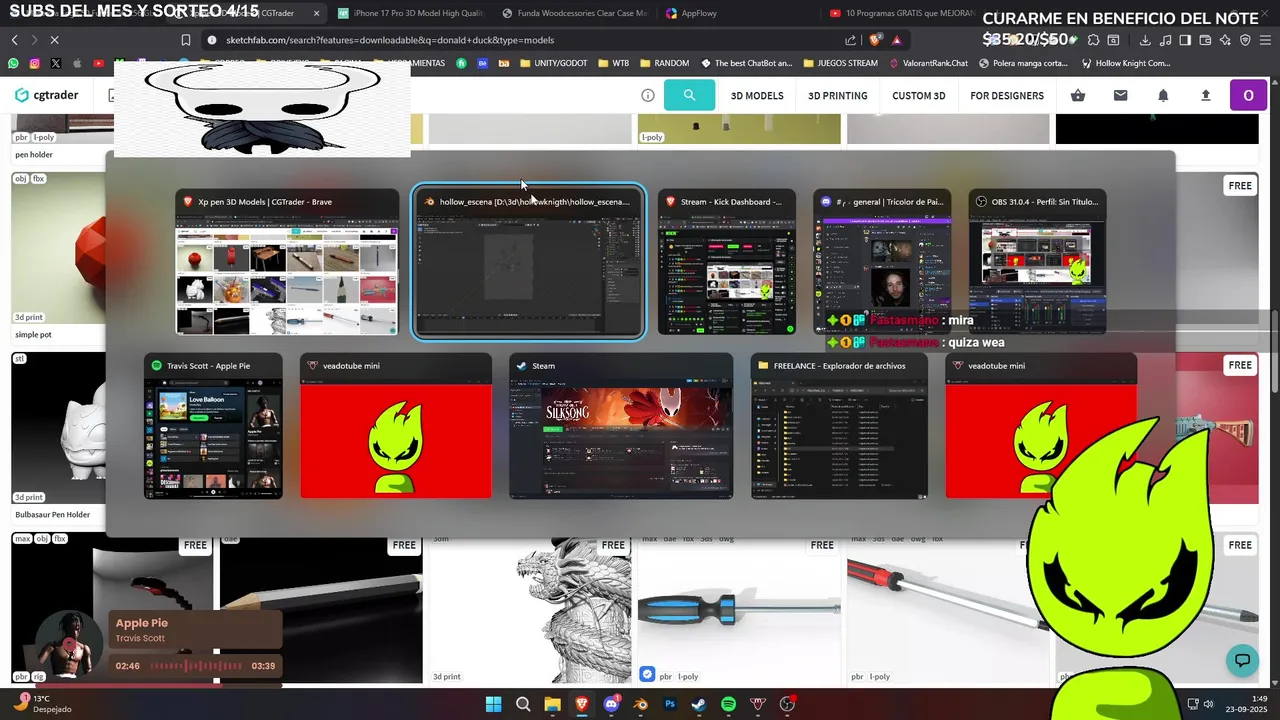Close the CGTrader browser tab
This screenshot has width=1280, height=720.
(317, 14)
